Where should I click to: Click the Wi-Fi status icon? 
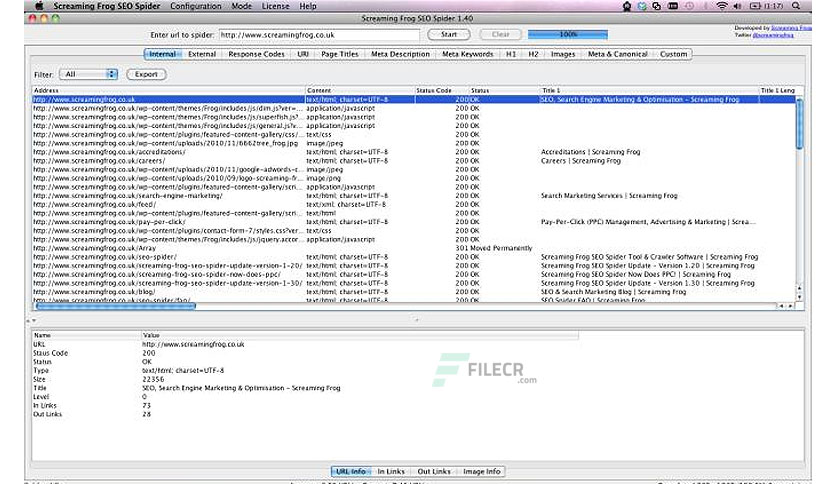coord(721,6)
